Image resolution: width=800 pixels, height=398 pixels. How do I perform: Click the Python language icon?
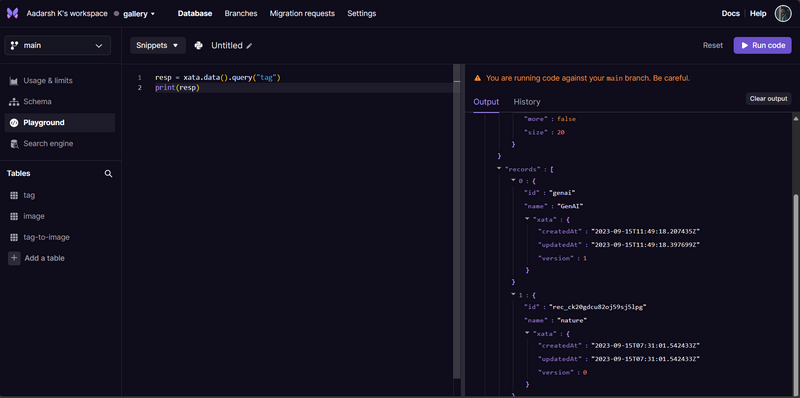[198, 45]
